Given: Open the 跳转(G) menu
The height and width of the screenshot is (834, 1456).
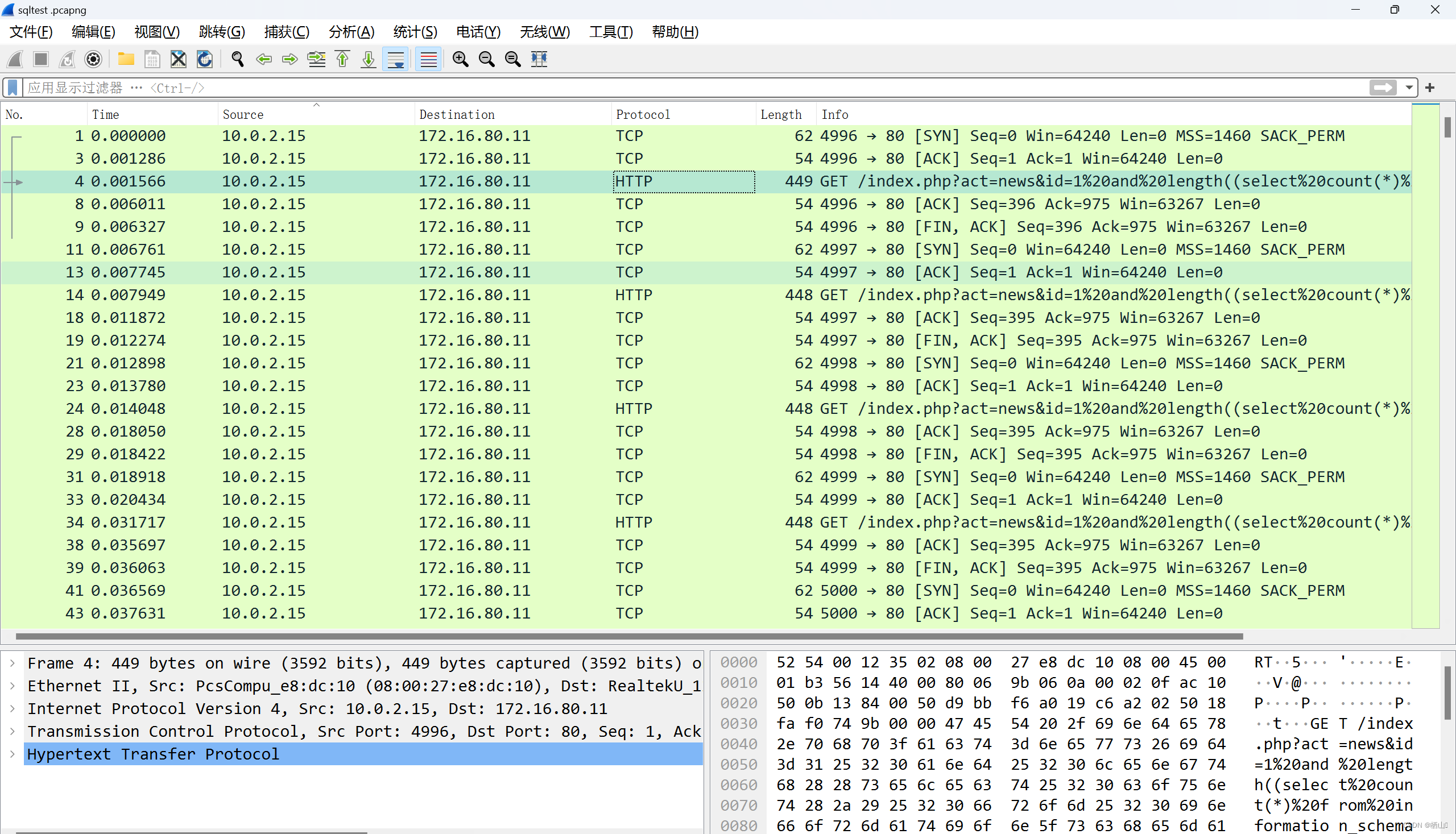Looking at the screenshot, I should tap(222, 32).
